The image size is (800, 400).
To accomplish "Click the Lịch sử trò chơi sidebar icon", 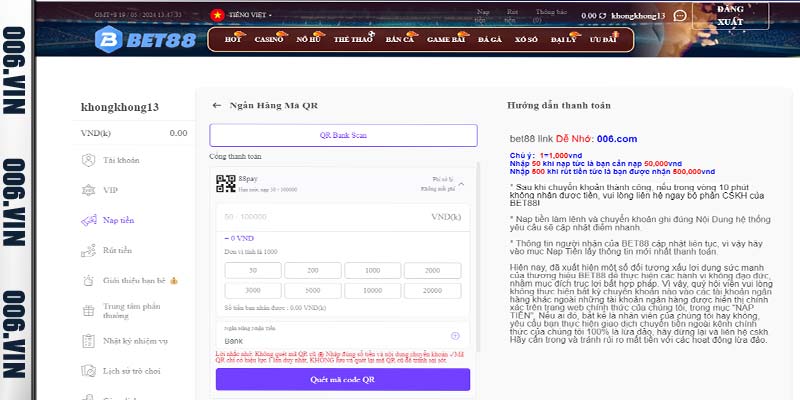I will [x=88, y=371].
